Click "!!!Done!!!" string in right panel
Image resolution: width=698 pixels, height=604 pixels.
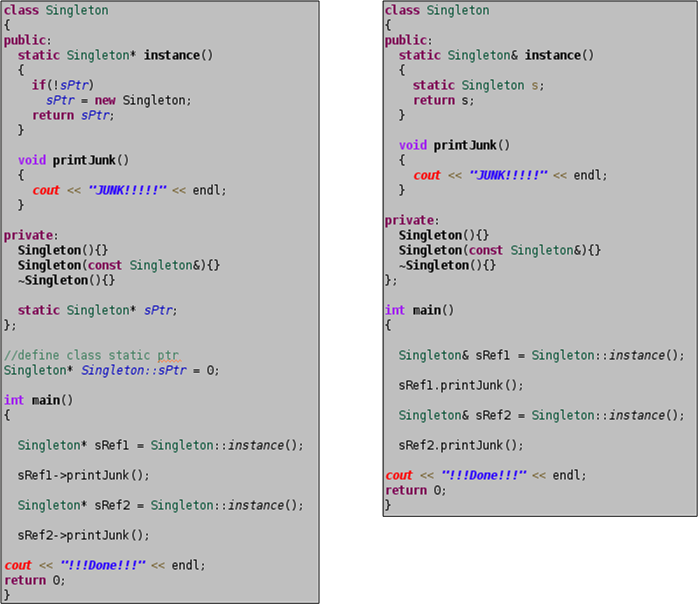pyautogui.click(x=484, y=475)
